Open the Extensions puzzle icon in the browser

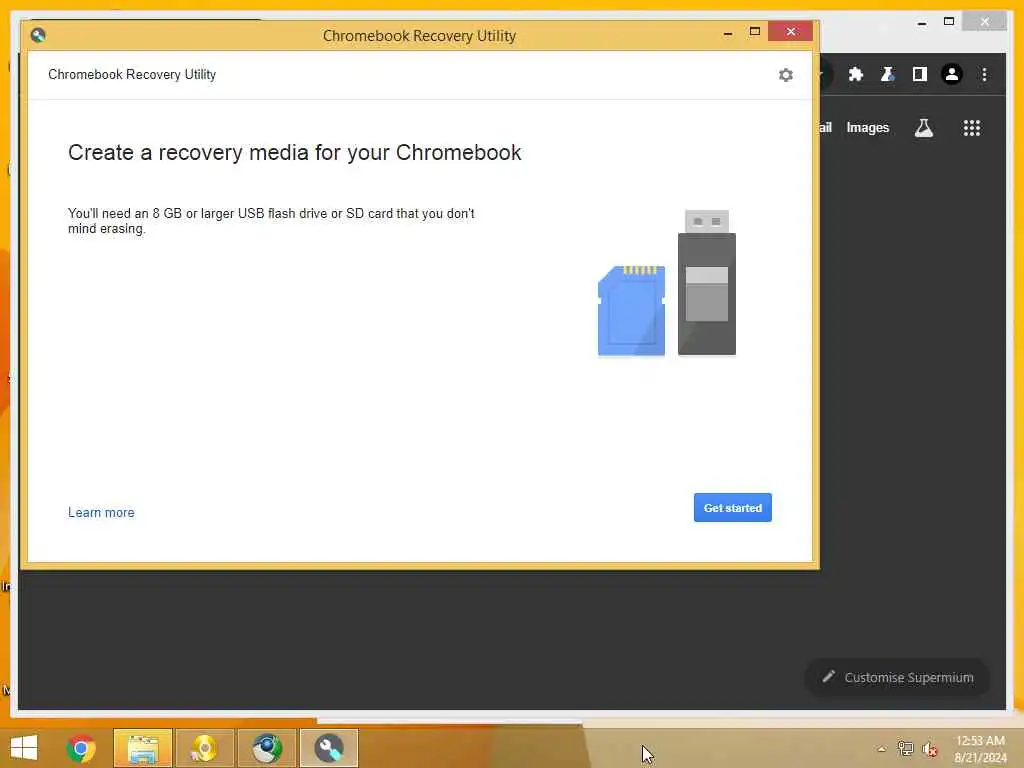[x=856, y=74]
